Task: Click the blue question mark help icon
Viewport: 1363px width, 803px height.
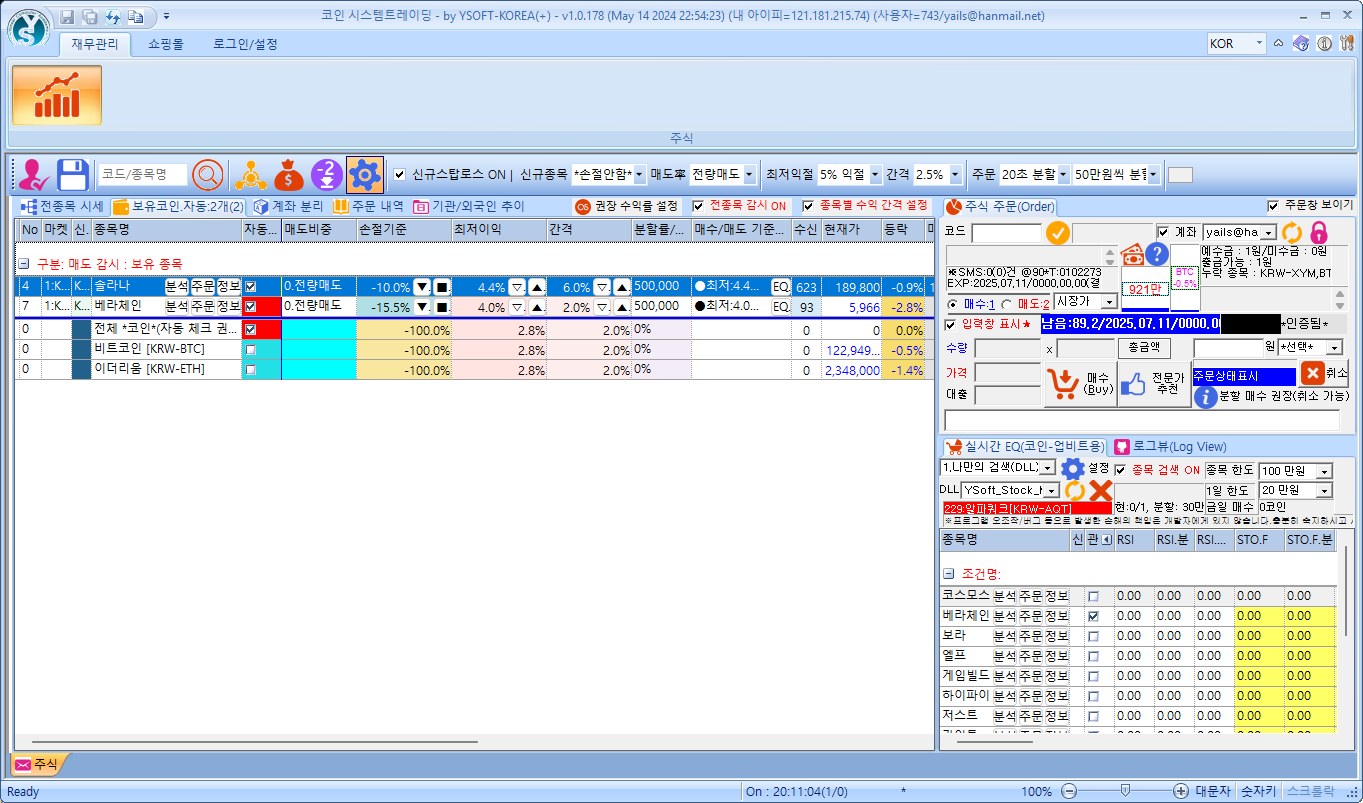Action: (x=1157, y=254)
